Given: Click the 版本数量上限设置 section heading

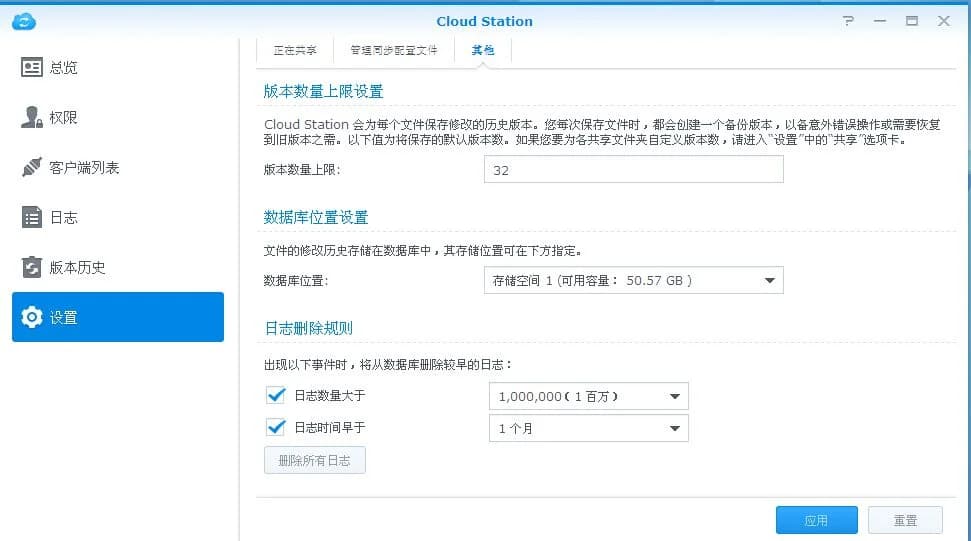Looking at the screenshot, I should [323, 92].
